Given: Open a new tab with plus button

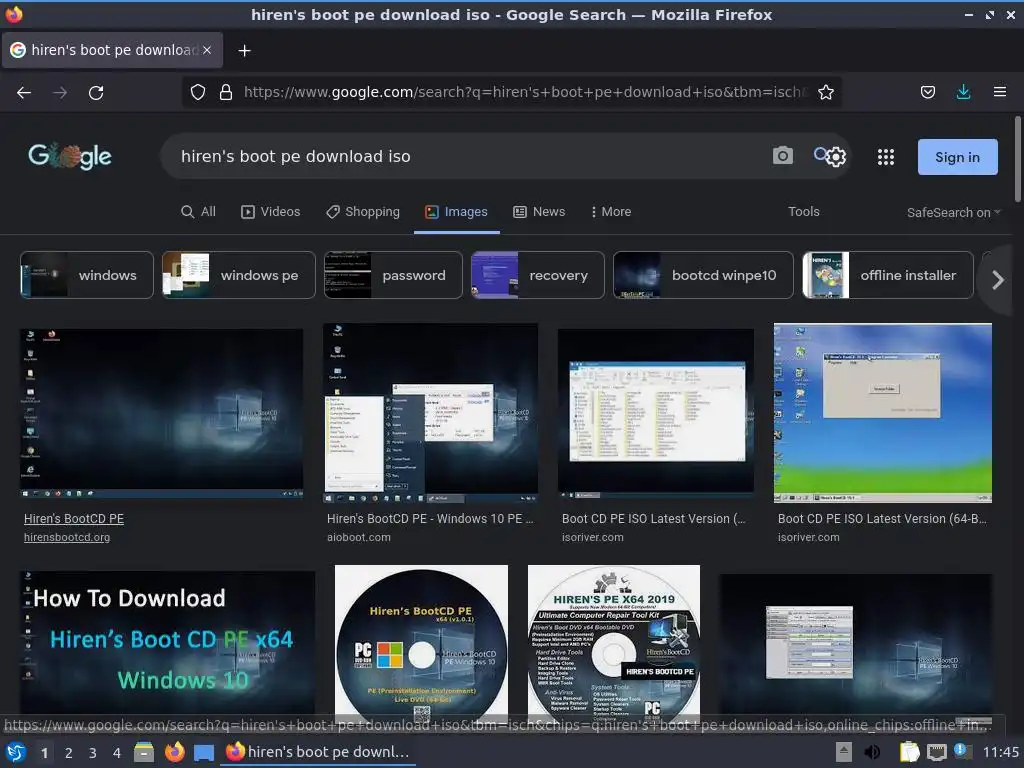Looking at the screenshot, I should click(244, 50).
